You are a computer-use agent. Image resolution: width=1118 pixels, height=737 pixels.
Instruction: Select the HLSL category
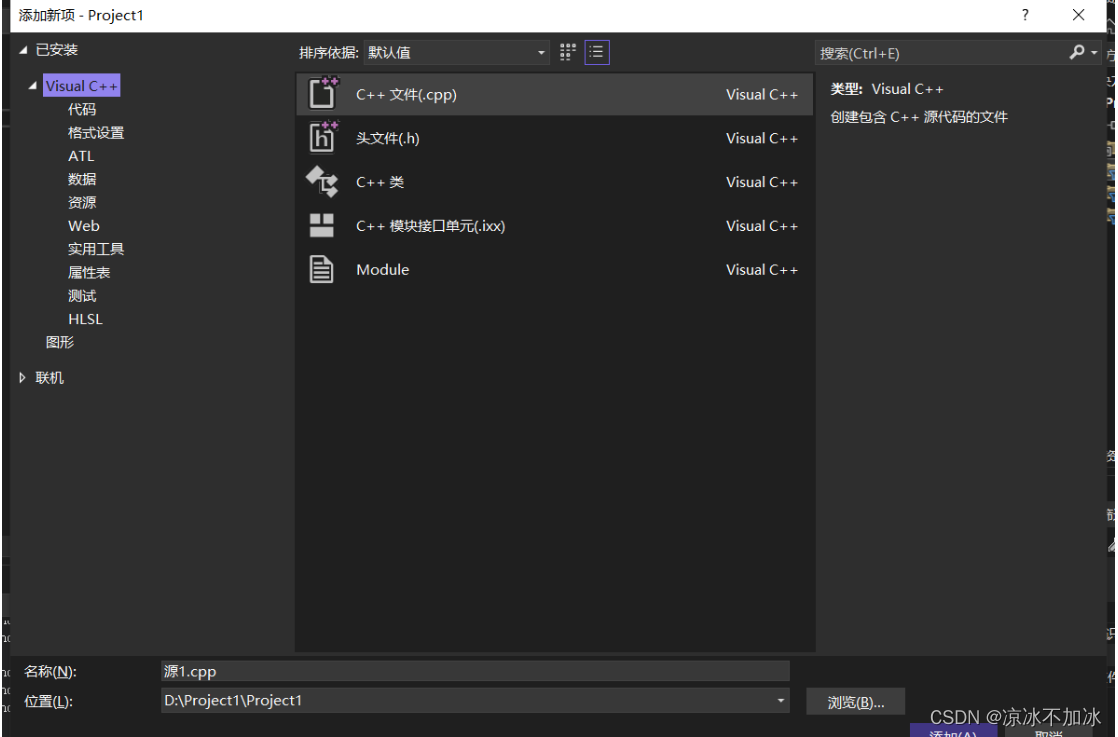pyautogui.click(x=85, y=319)
